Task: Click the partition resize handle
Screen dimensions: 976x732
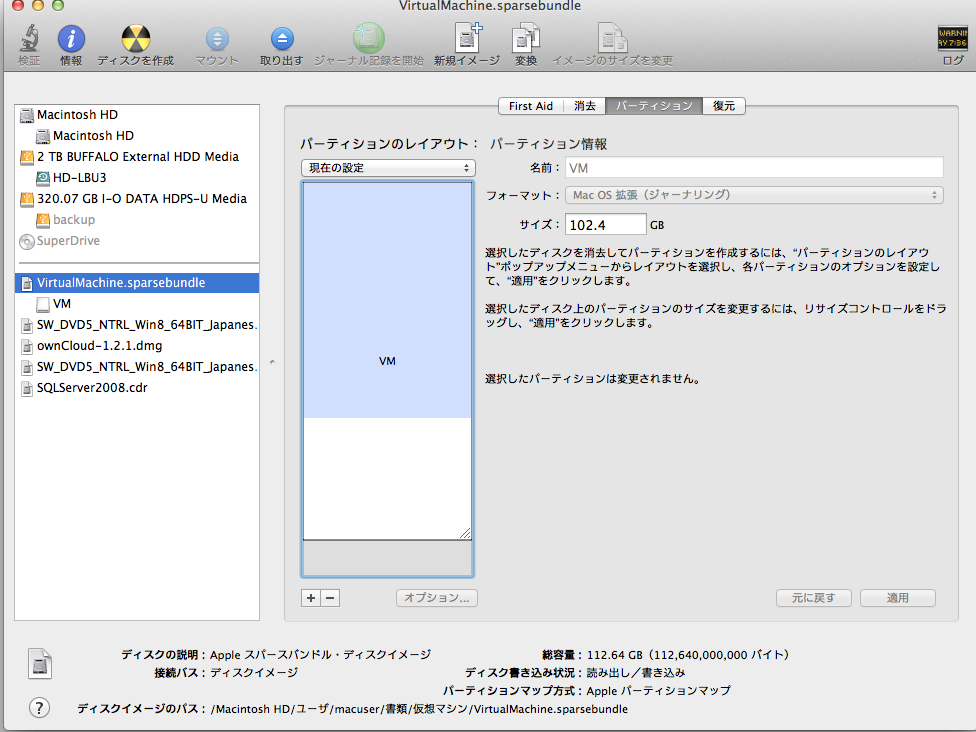Action: (x=465, y=533)
